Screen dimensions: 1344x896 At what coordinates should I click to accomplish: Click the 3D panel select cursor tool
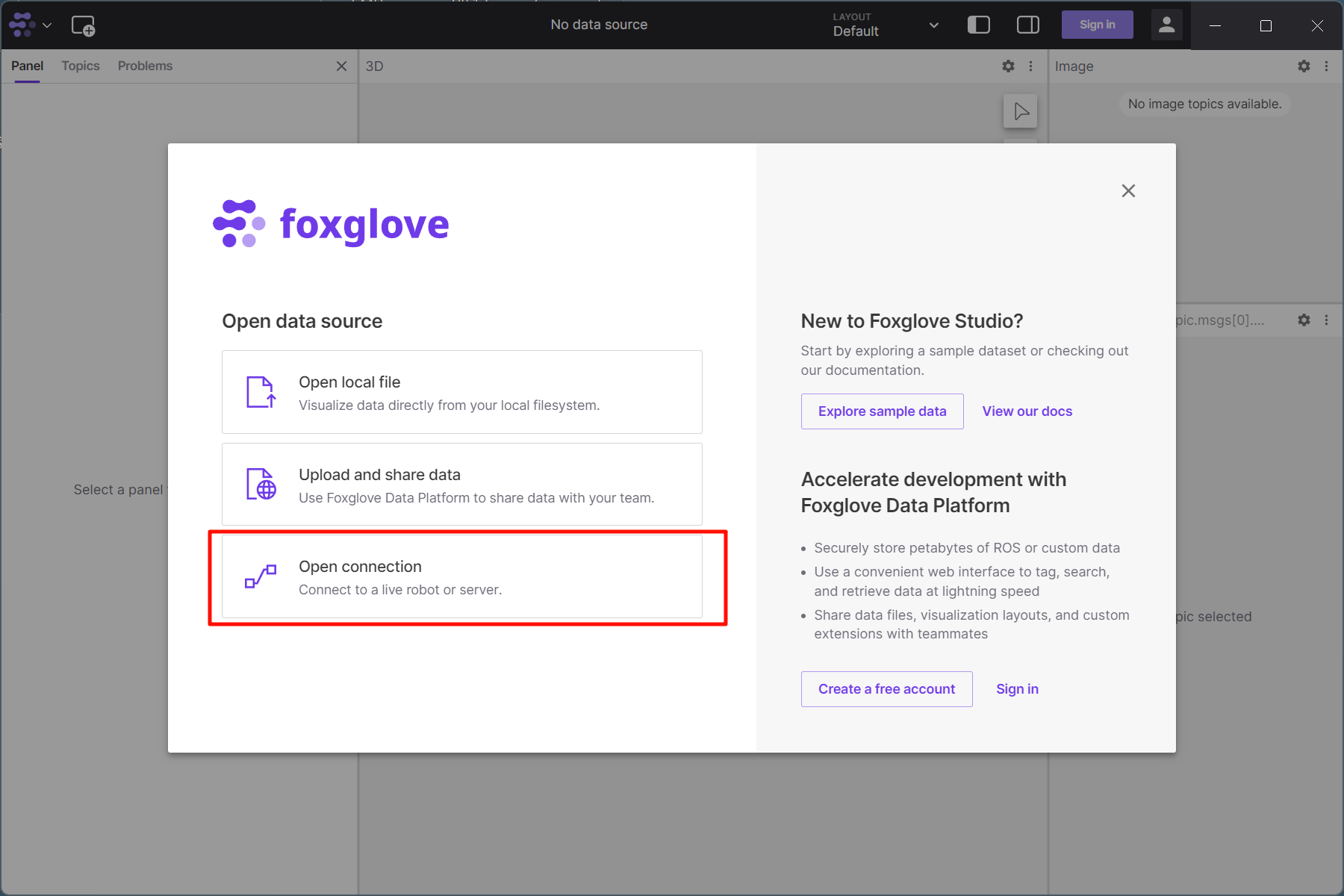pos(1021,111)
